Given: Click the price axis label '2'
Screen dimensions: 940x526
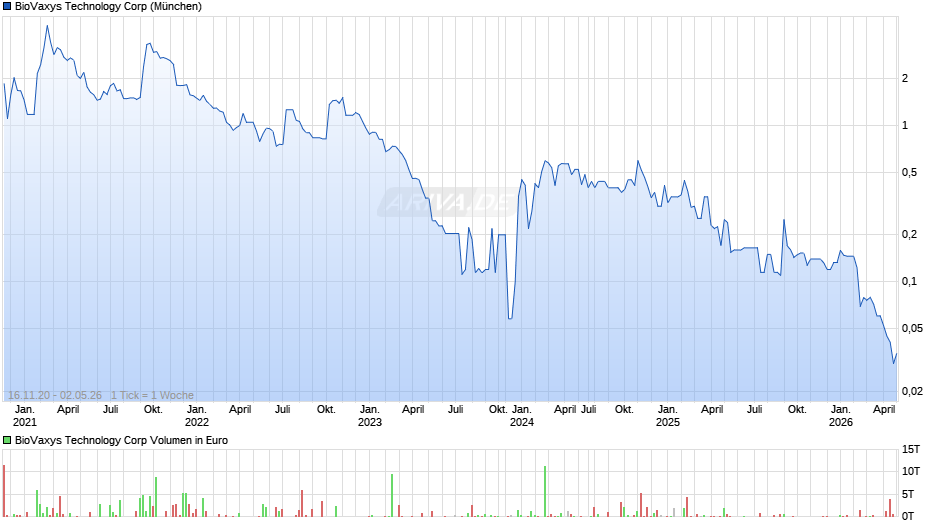Looking at the screenshot, I should coord(905,78).
